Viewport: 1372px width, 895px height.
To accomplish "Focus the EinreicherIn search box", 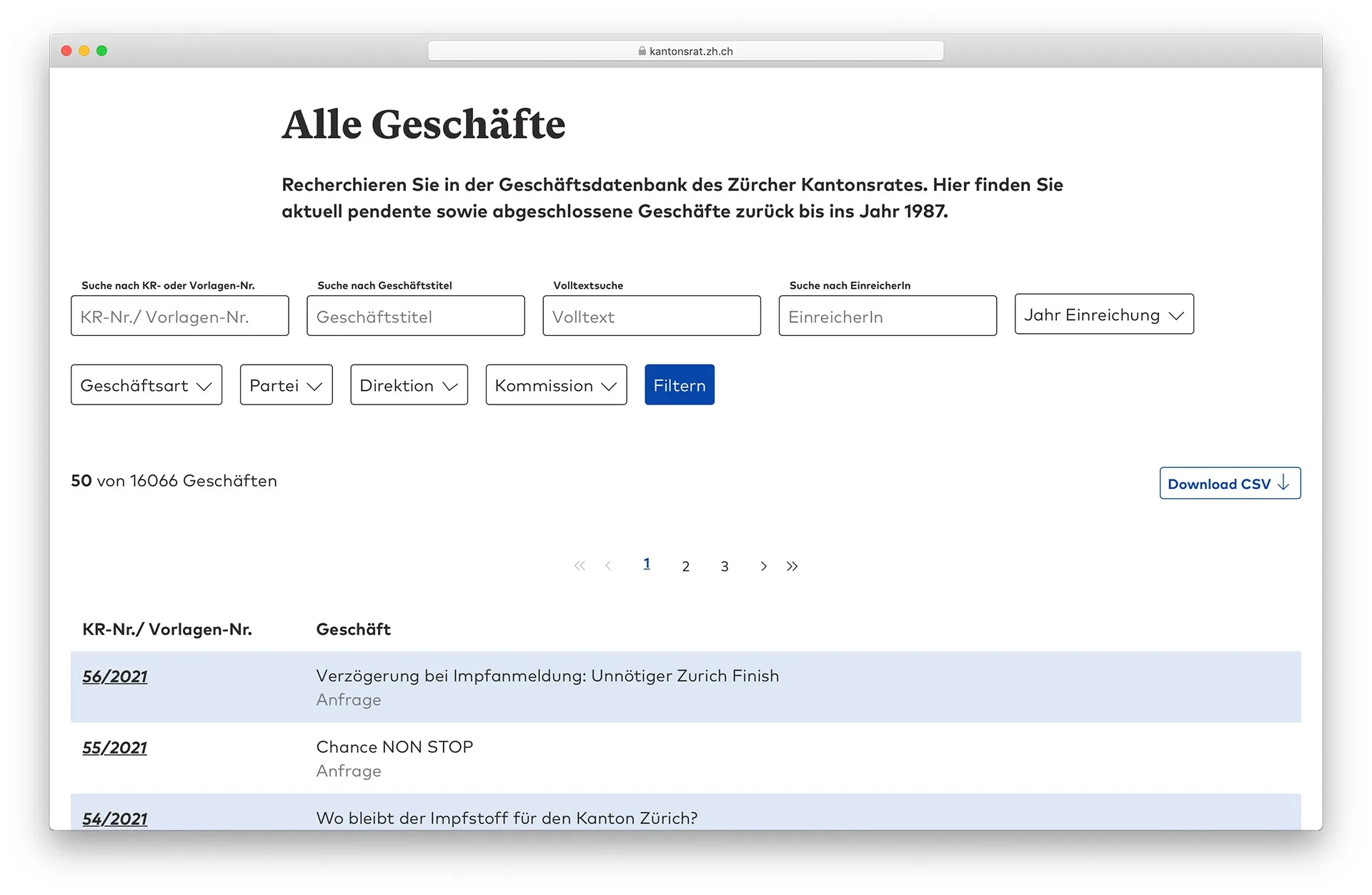I will pos(888,315).
